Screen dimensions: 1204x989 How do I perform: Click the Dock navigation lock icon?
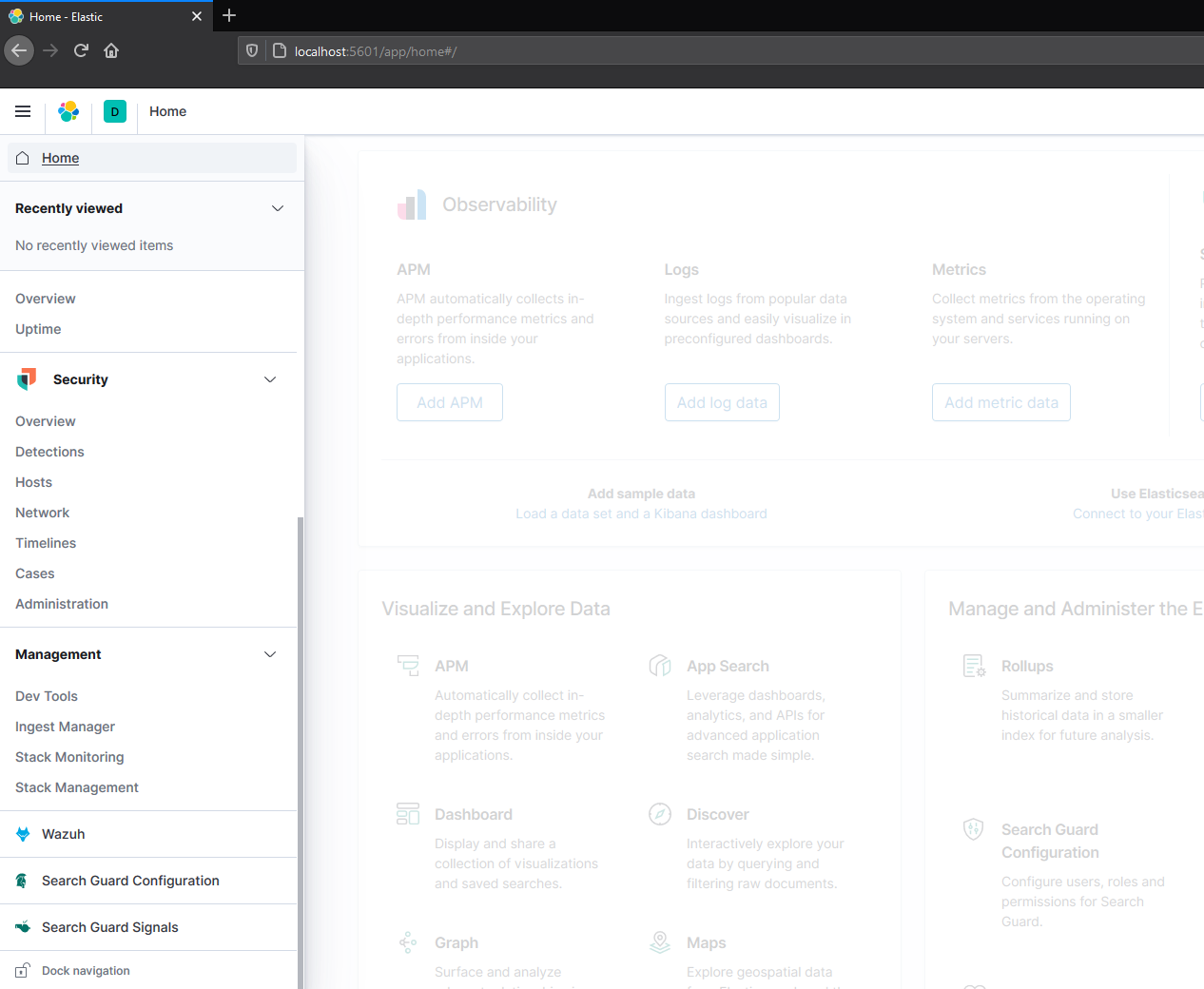click(x=22, y=971)
